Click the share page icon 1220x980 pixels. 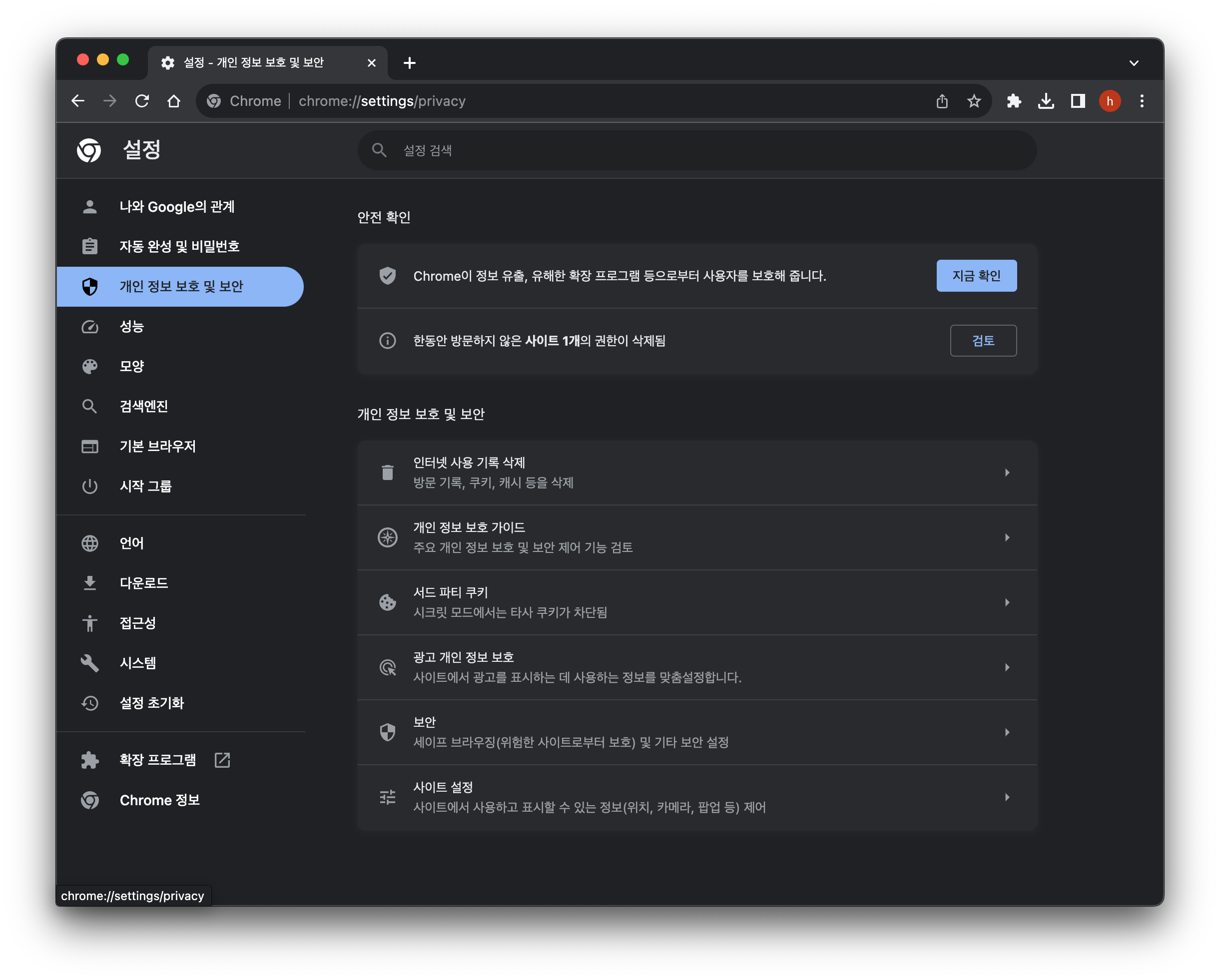(942, 101)
